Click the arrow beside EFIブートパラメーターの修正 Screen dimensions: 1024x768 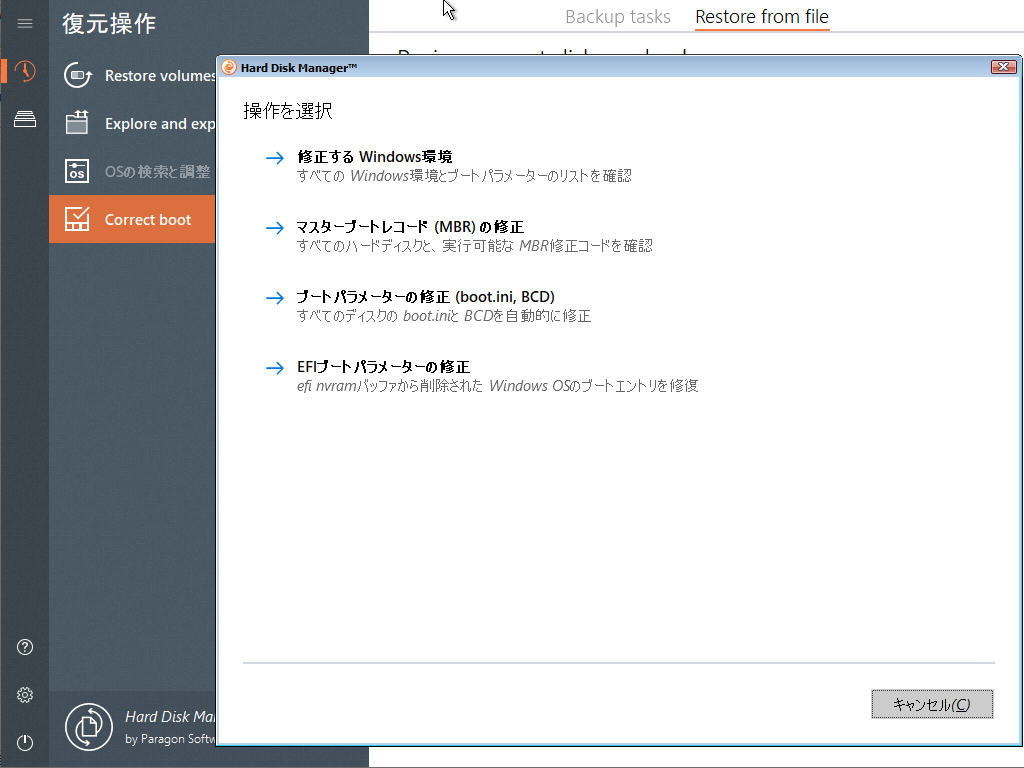click(x=274, y=368)
